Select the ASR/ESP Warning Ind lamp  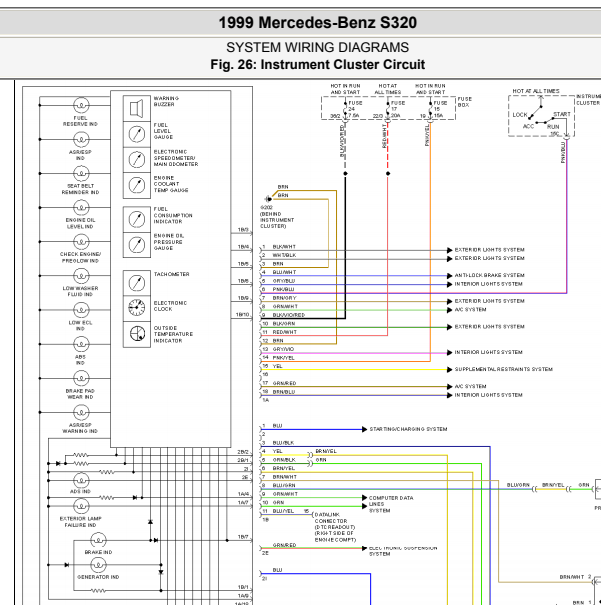[x=81, y=412]
